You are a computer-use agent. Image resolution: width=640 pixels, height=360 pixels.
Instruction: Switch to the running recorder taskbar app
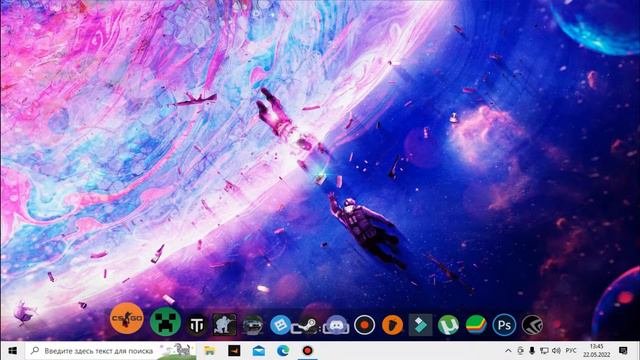click(x=307, y=351)
